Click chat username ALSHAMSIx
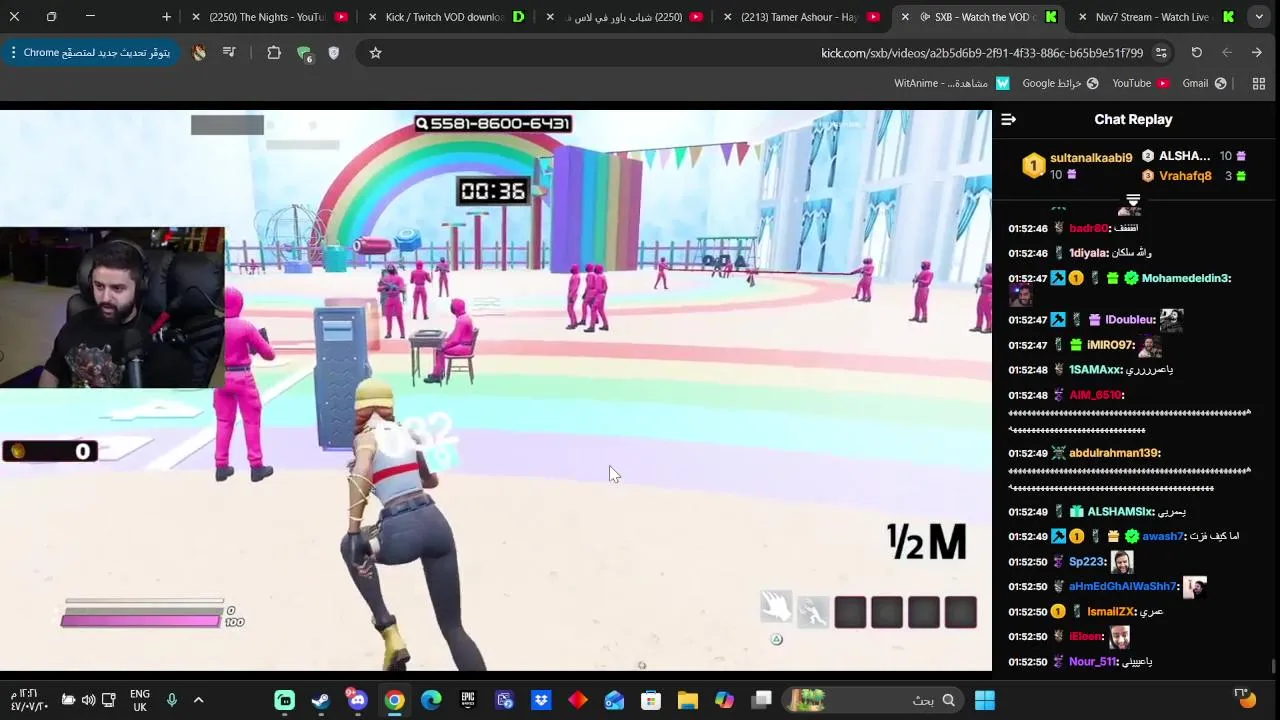The width and height of the screenshot is (1280, 720). pos(1121,512)
